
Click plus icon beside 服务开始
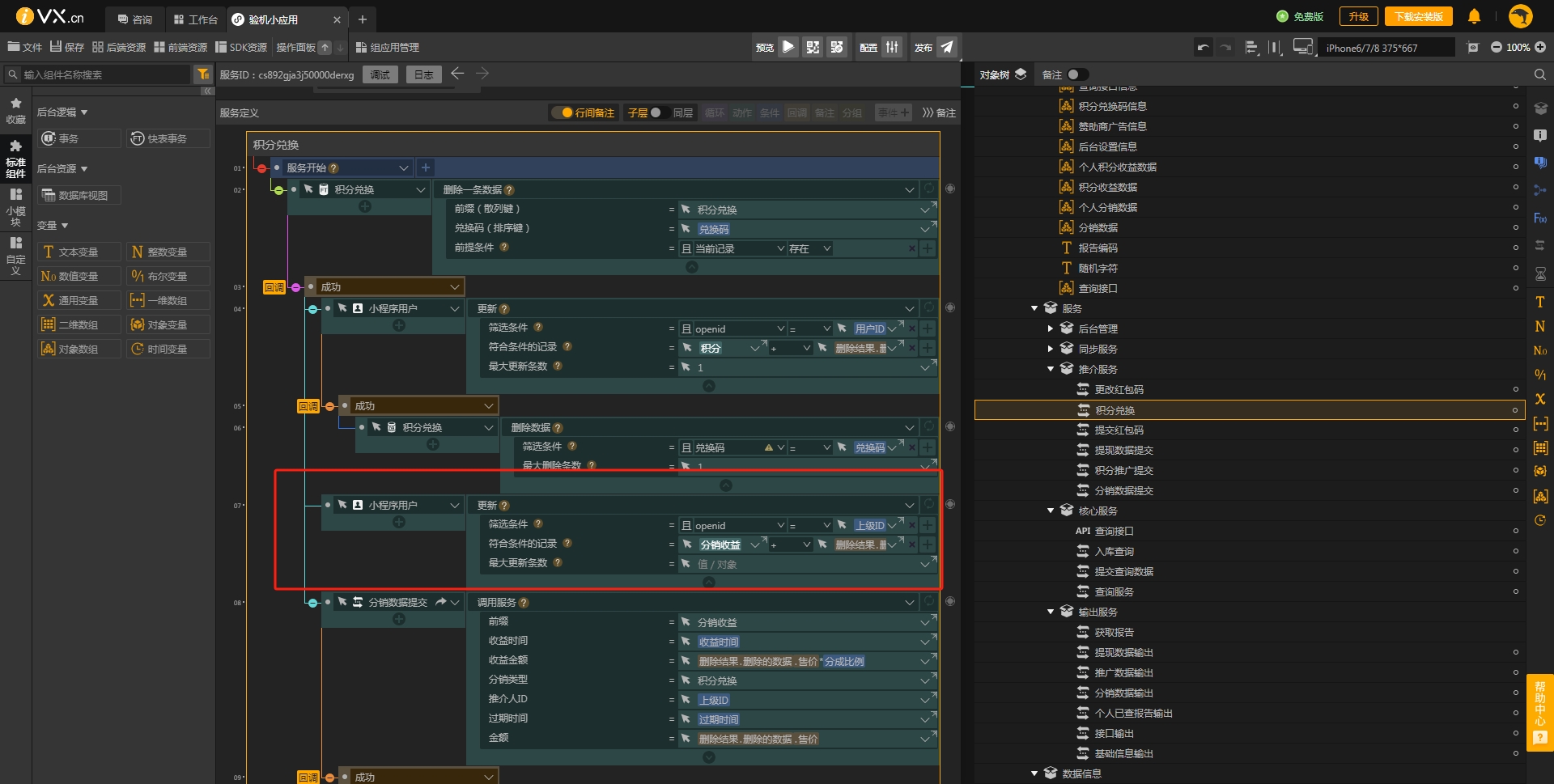(426, 167)
